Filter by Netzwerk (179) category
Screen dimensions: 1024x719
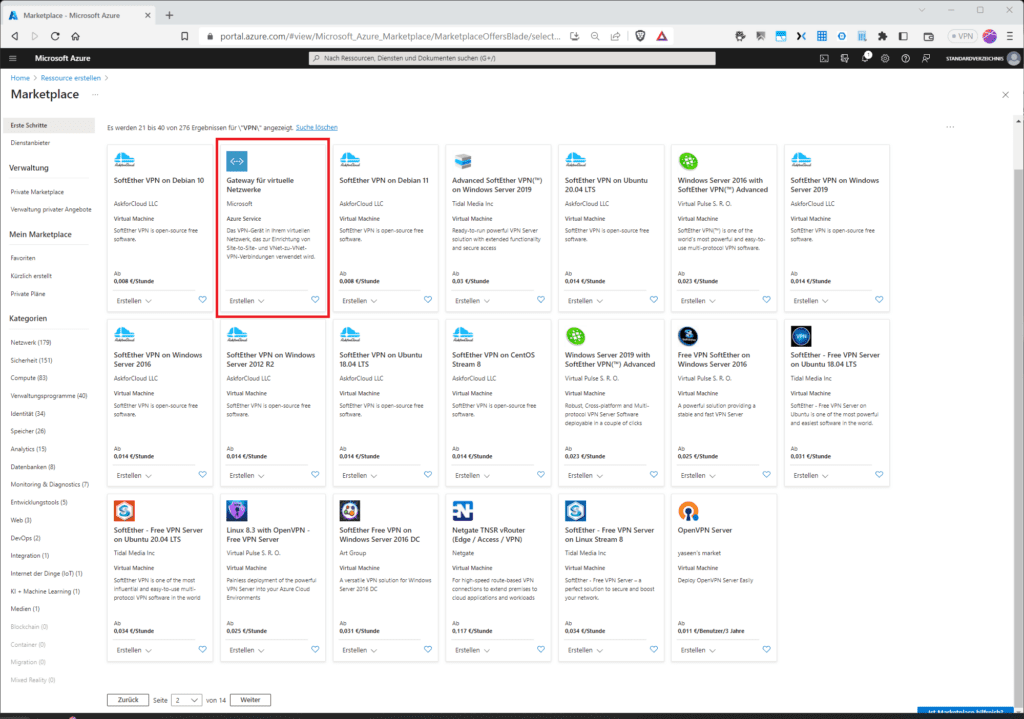pos(31,343)
